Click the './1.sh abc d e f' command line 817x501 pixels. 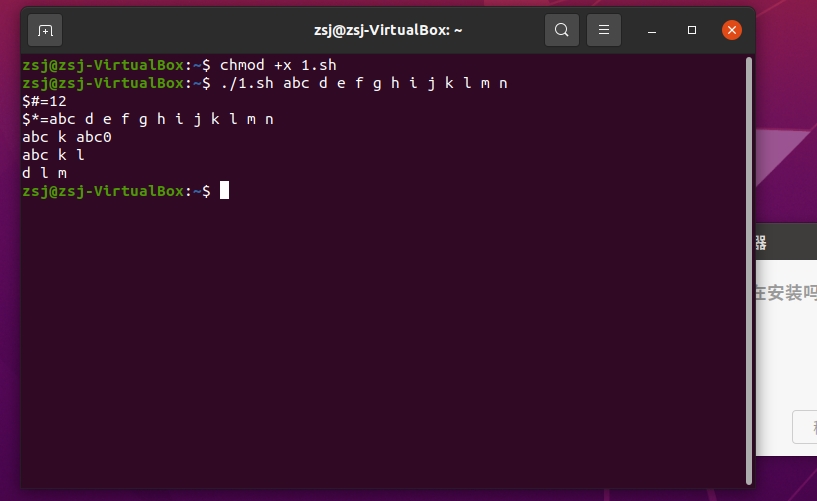pos(364,83)
